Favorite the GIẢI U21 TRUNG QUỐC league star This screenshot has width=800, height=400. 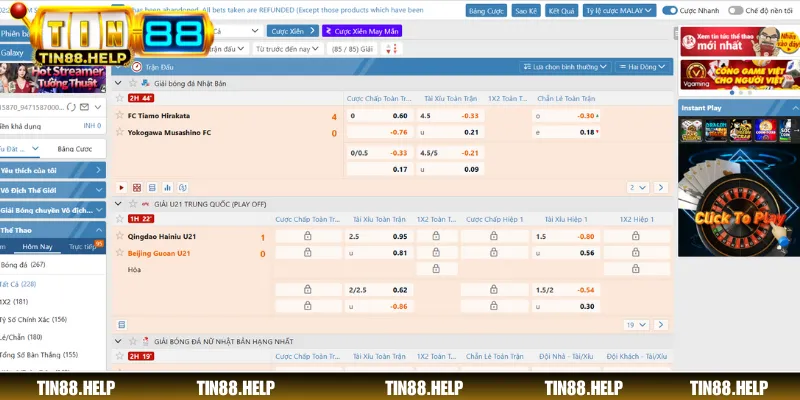tap(133, 204)
